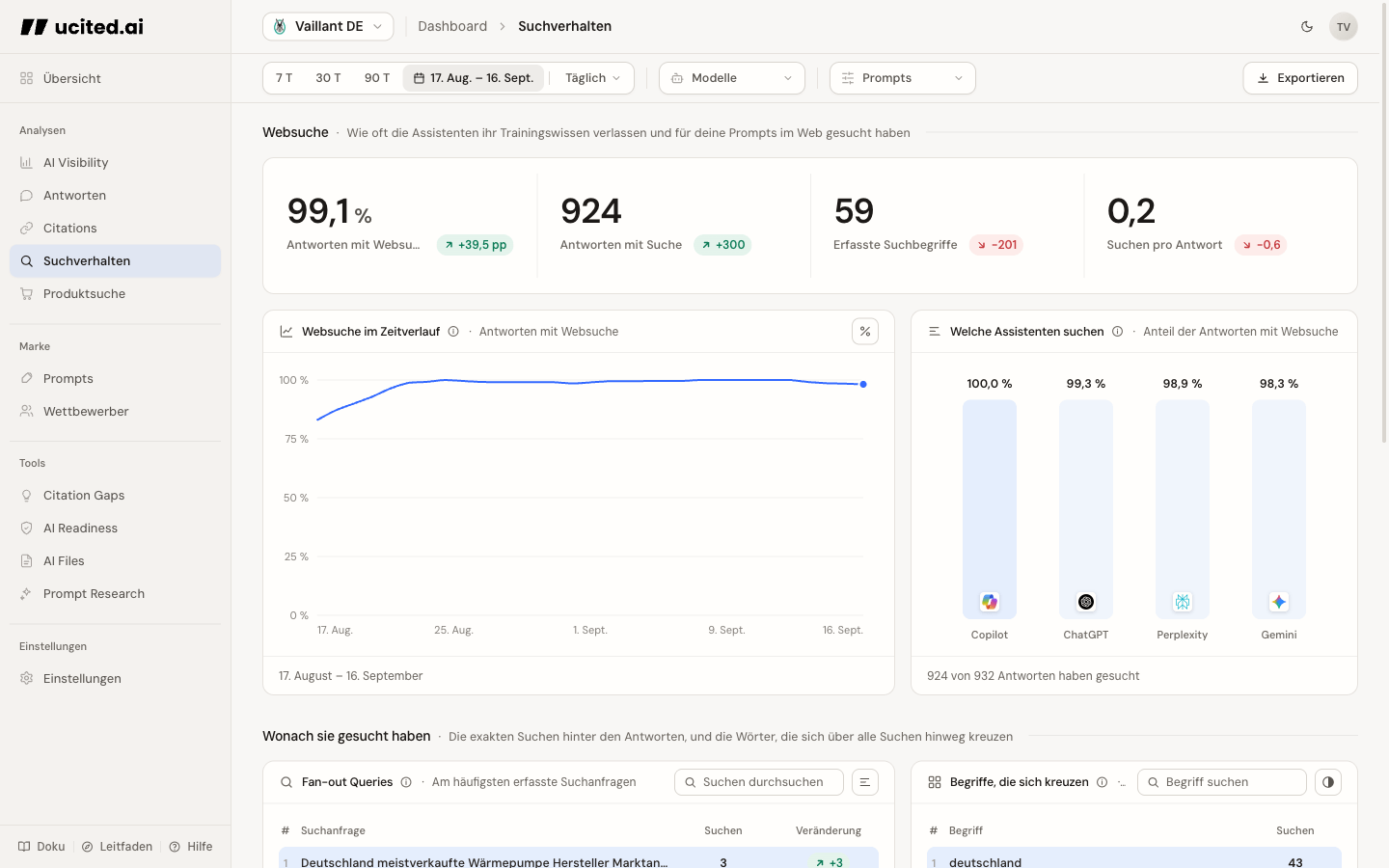The width and height of the screenshot is (1389, 868).
Task: Toggle list view button in Fan-out Queries
Action: [x=865, y=782]
